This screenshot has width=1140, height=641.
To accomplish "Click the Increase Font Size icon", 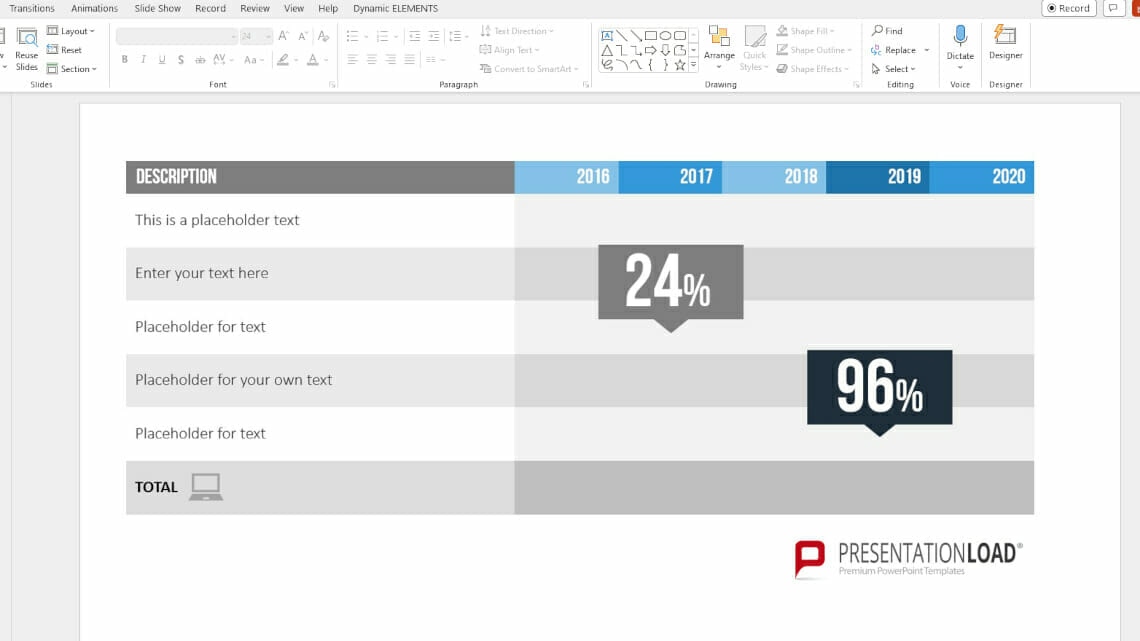I will (x=285, y=36).
